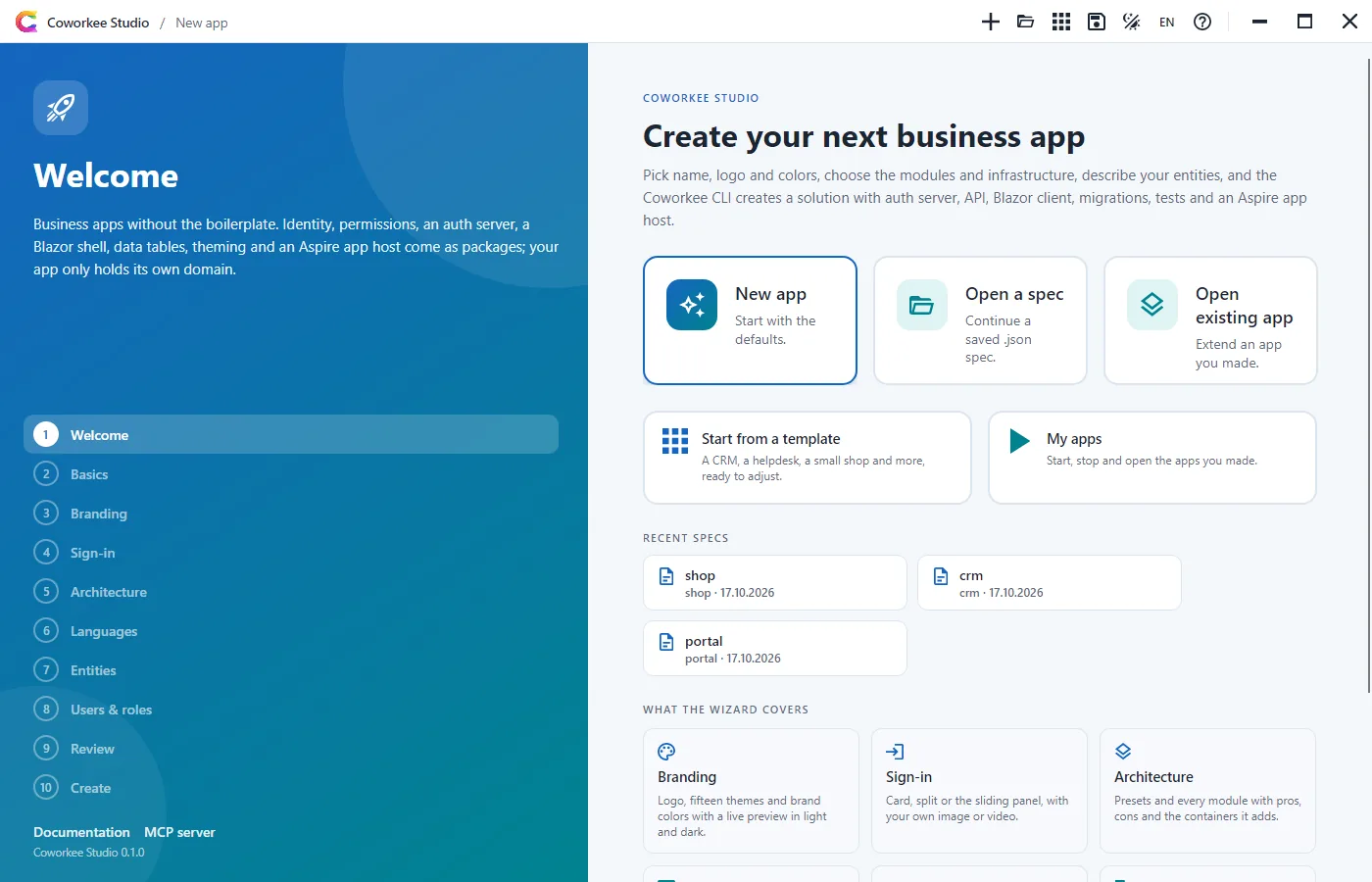Image resolution: width=1372 pixels, height=882 pixels.
Task: Click the document icon beside portal spec
Action: click(x=666, y=642)
